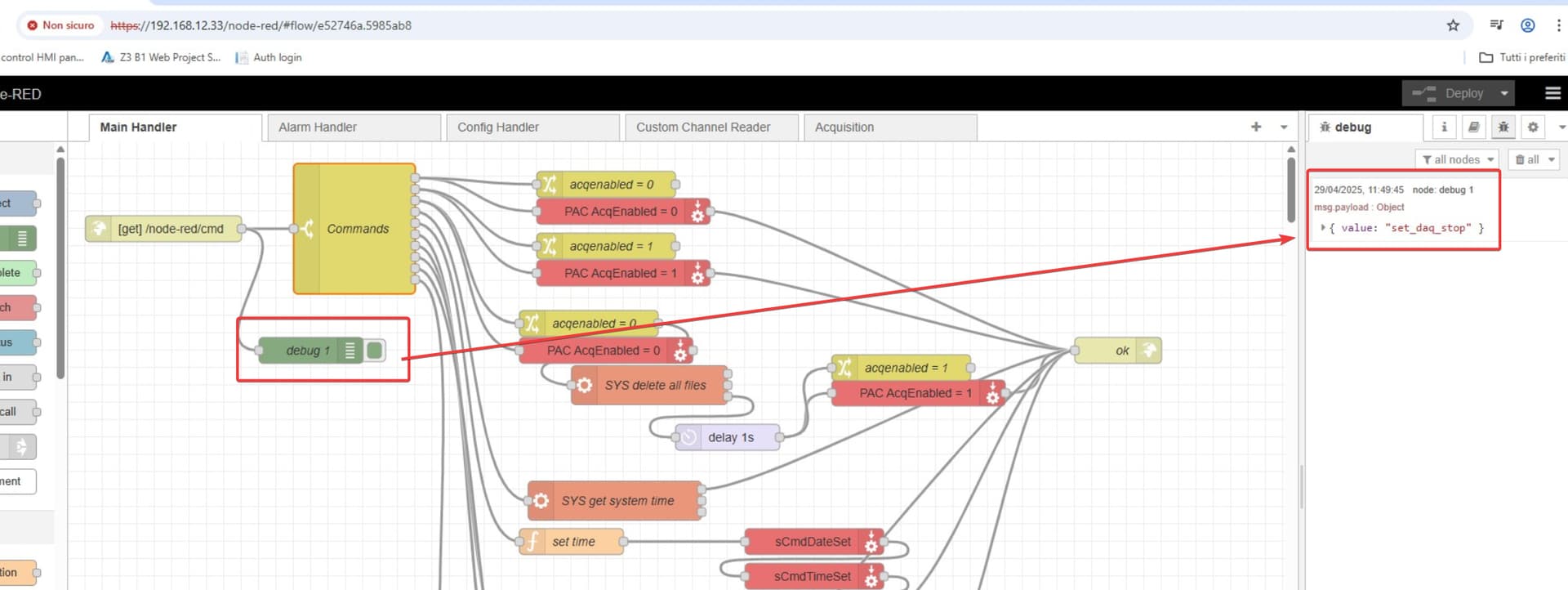Image resolution: width=1568 pixels, height=590 pixels.
Task: Click the msg.payload : Object label
Action: point(1359,208)
